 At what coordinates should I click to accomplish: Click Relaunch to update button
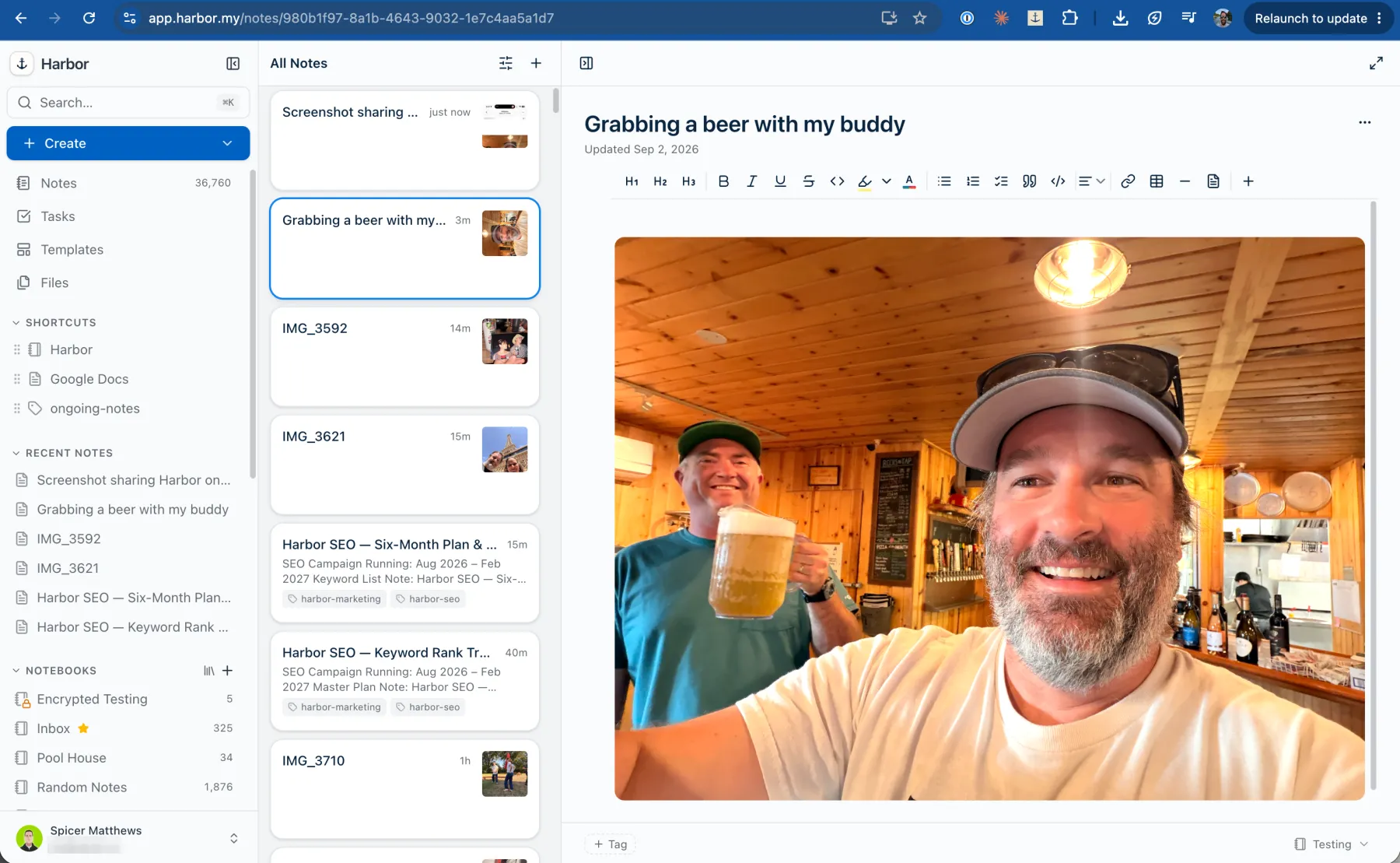pyautogui.click(x=1318, y=18)
